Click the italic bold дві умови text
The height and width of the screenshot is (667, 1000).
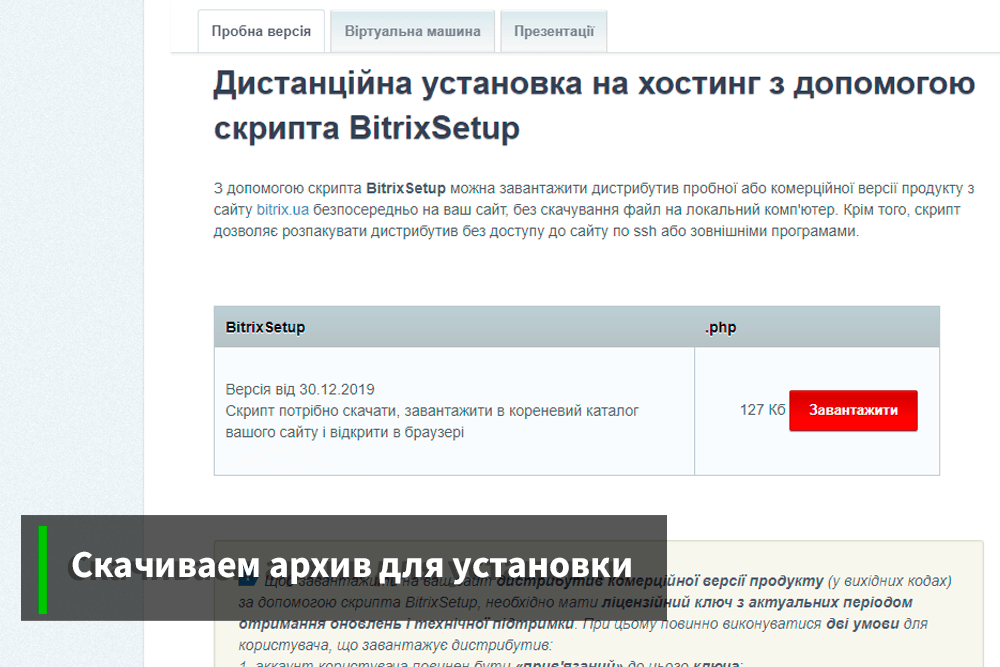pyautogui.click(x=862, y=624)
